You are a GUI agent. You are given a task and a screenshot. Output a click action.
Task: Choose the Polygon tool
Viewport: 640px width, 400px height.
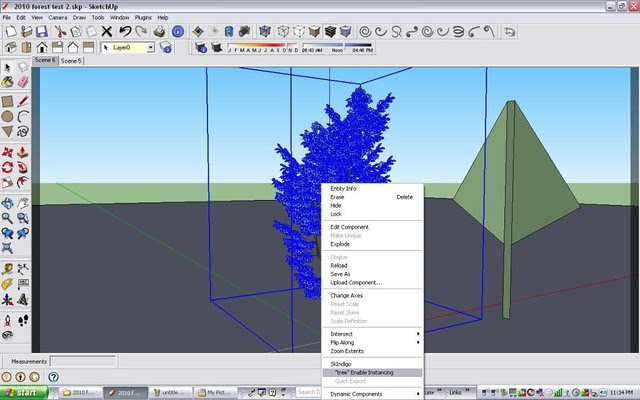(7, 131)
